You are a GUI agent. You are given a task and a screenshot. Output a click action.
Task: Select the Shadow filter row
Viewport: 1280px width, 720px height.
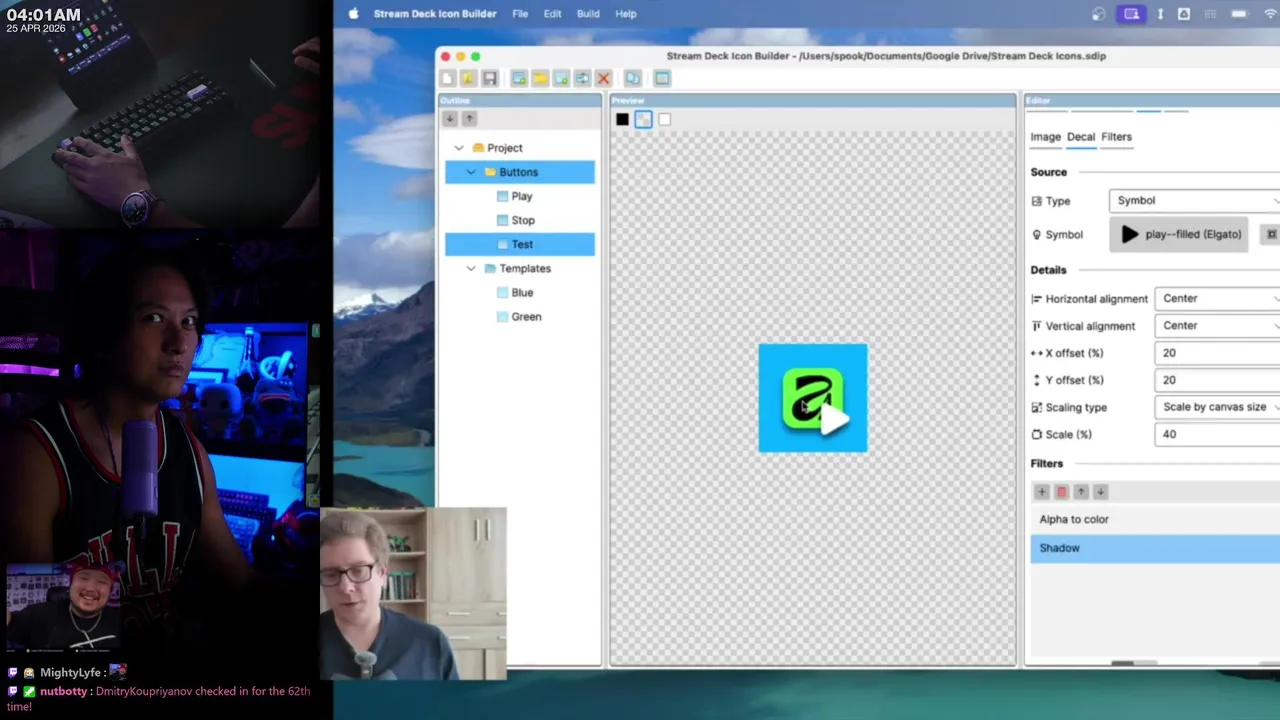[x=1155, y=548]
